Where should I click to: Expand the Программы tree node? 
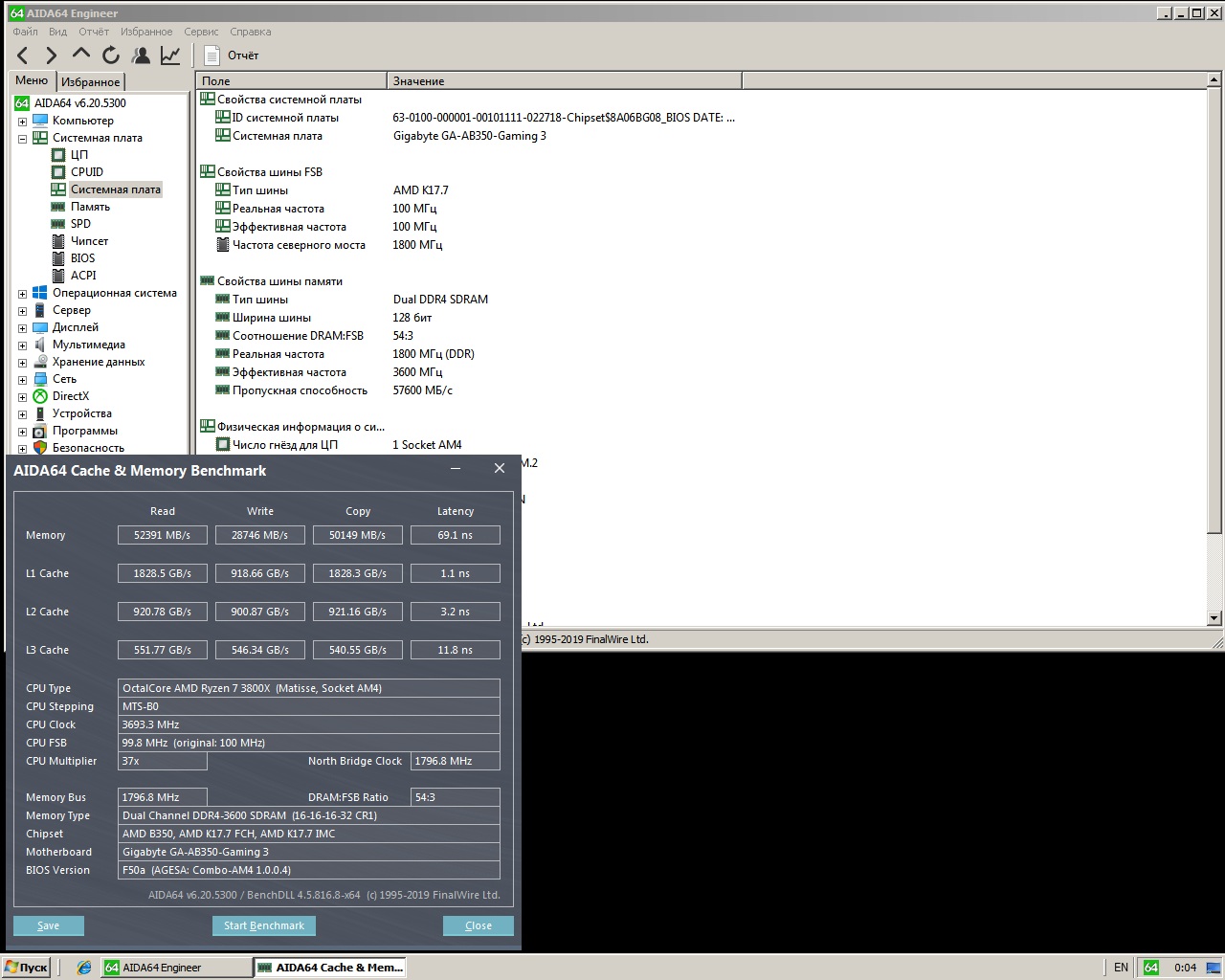22,432
